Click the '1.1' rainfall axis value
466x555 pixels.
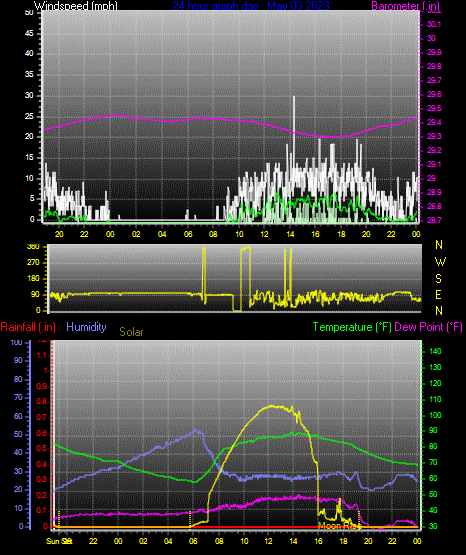(x=42, y=355)
